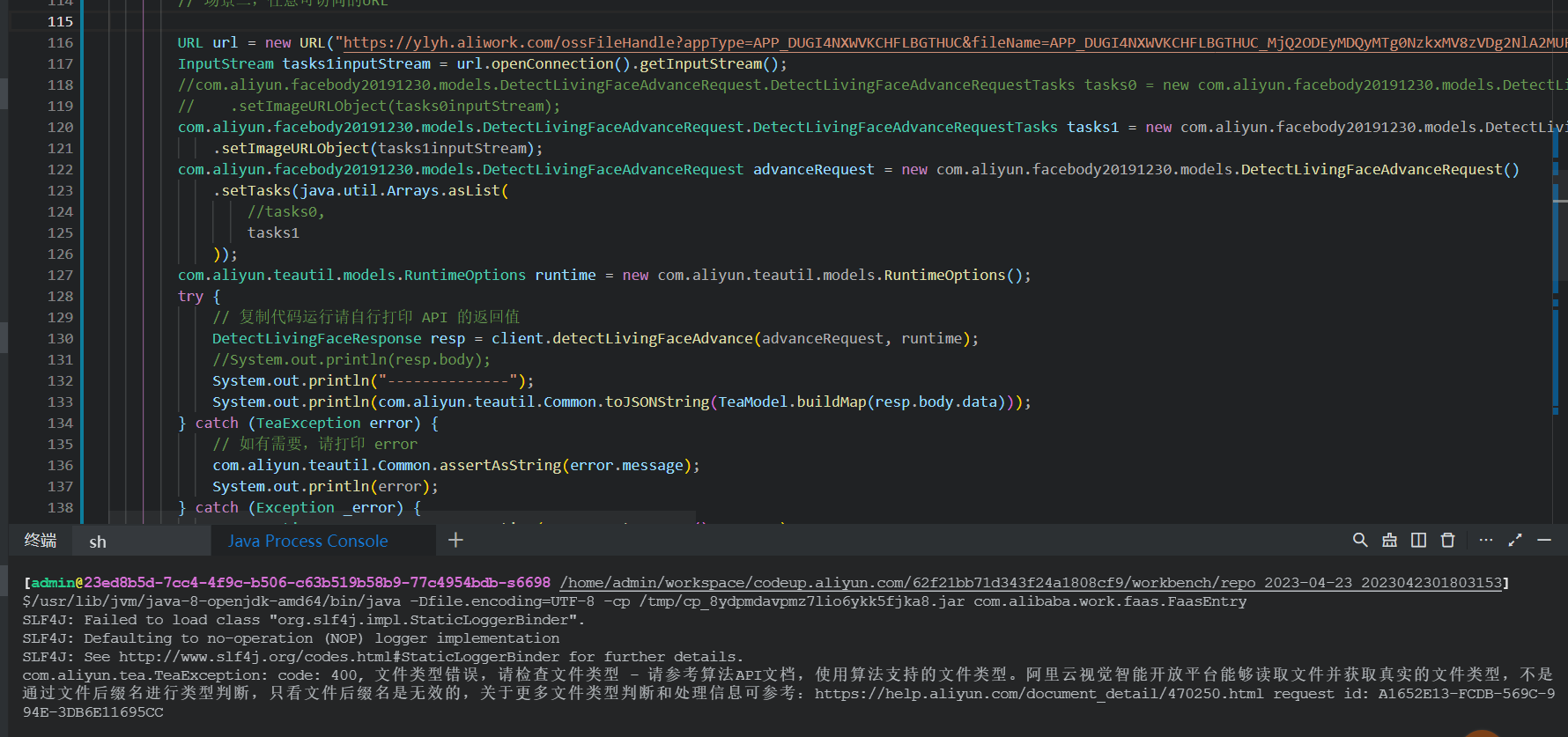Image resolution: width=1568 pixels, height=737 pixels.
Task: Minimize the terminal panel
Action: [1544, 541]
